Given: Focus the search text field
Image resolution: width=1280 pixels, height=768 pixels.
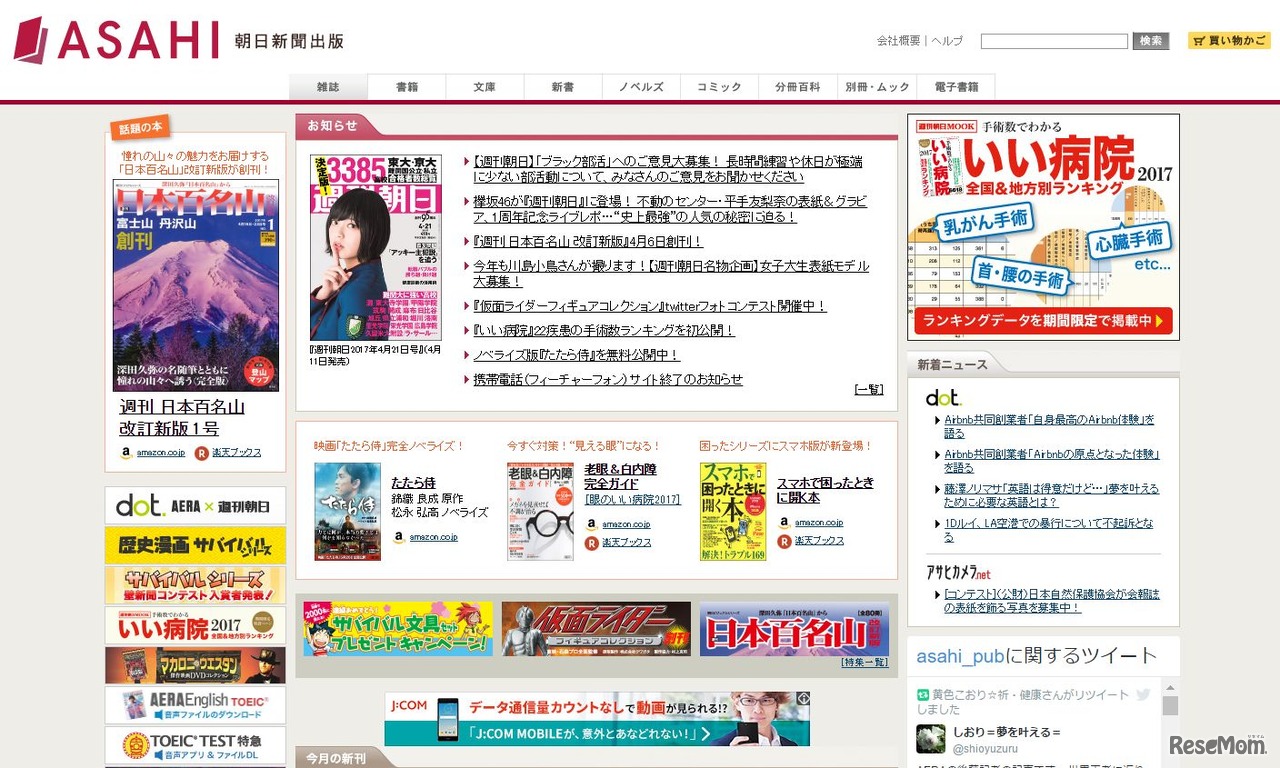Looking at the screenshot, I should (1054, 41).
